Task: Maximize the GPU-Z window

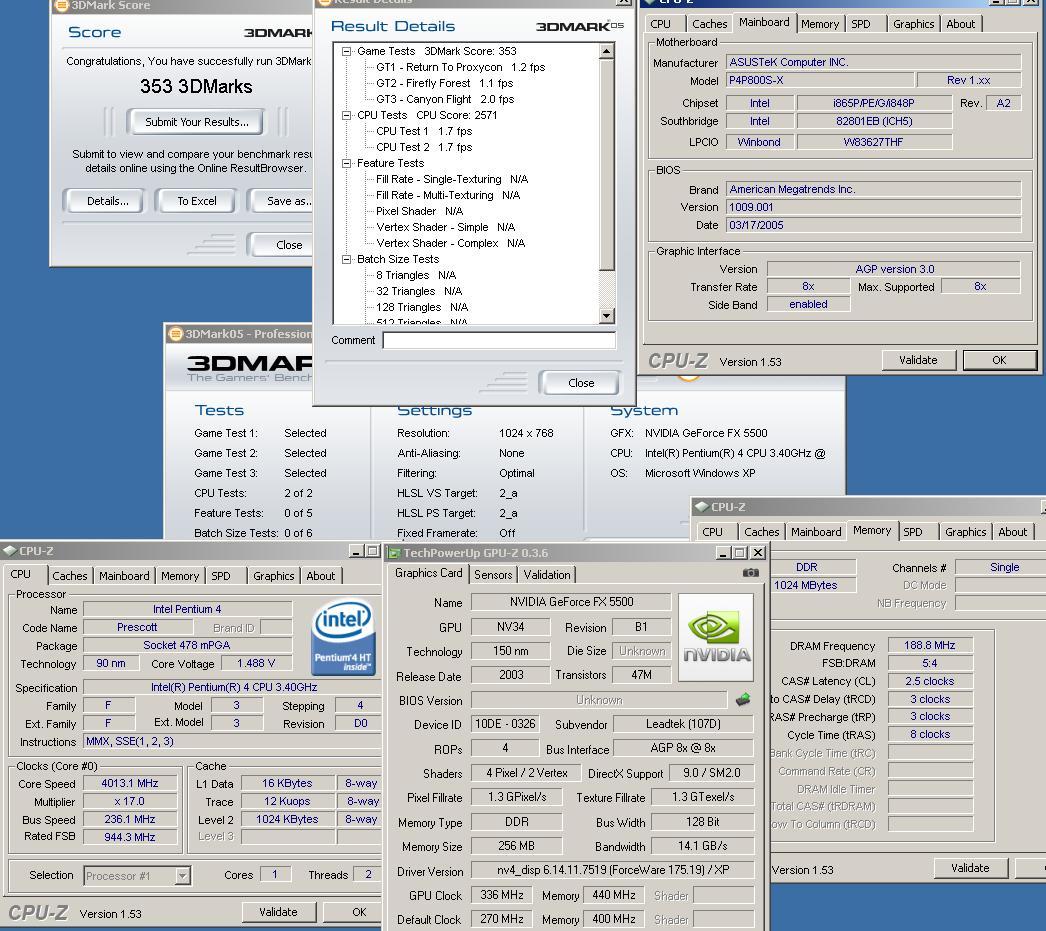Action: tap(740, 553)
